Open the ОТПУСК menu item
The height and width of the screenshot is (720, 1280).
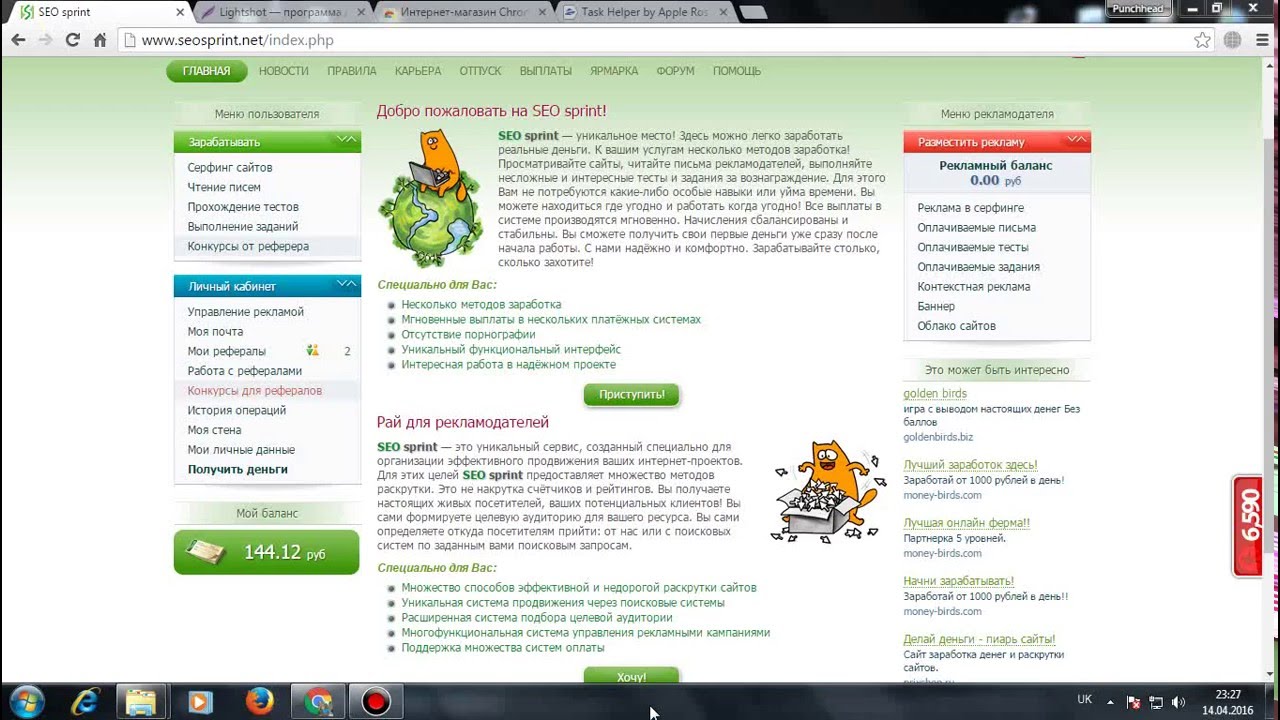click(x=480, y=71)
